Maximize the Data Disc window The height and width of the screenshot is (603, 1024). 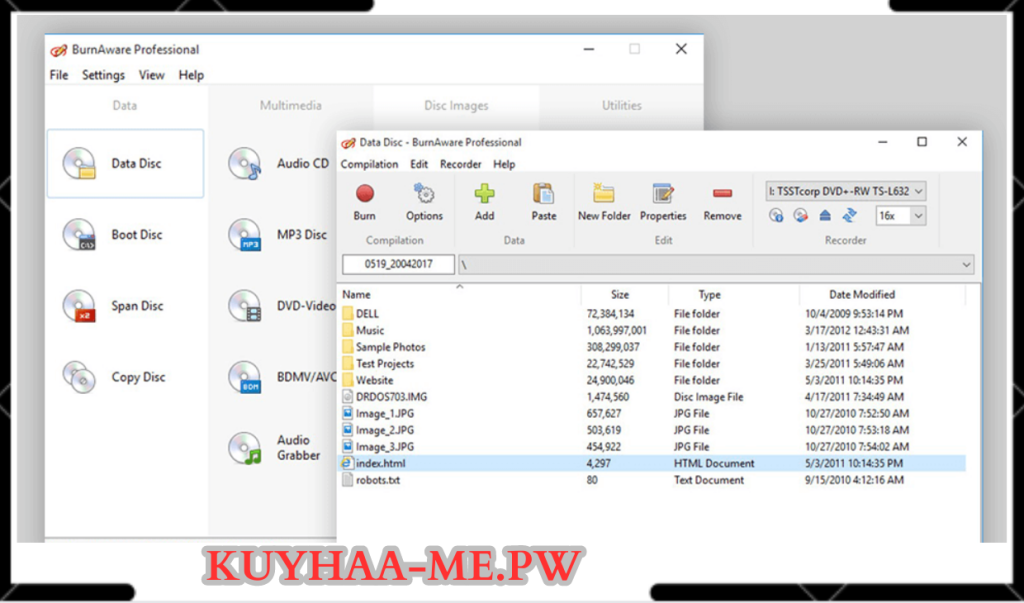coord(921,142)
